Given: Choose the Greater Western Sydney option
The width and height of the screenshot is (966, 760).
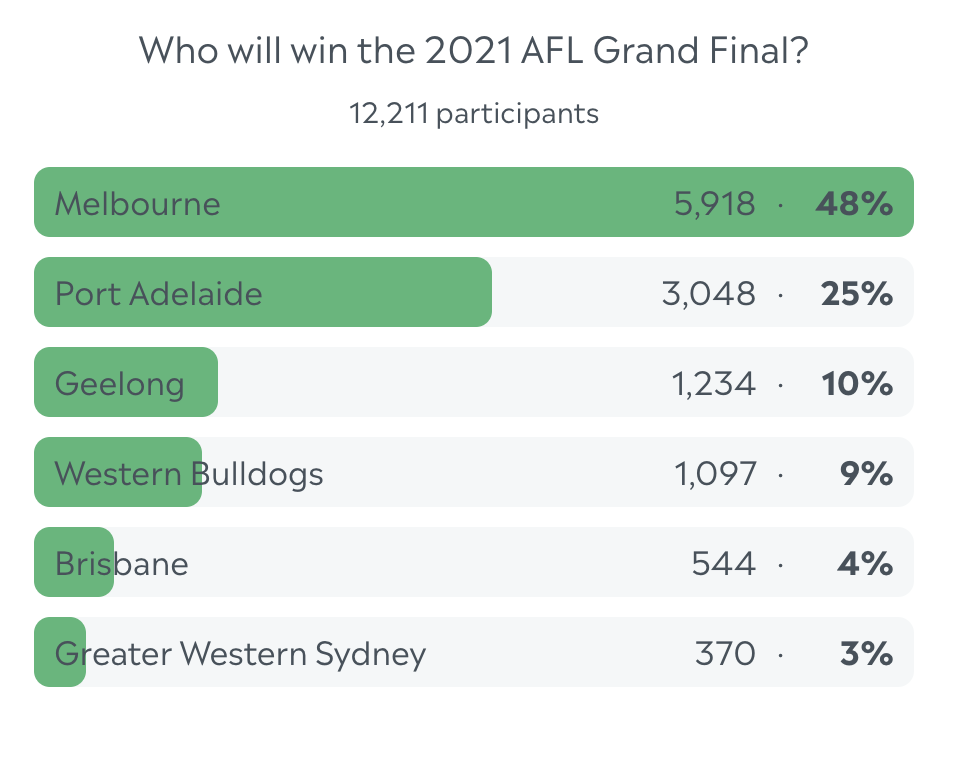Looking at the screenshot, I should pos(240,654).
